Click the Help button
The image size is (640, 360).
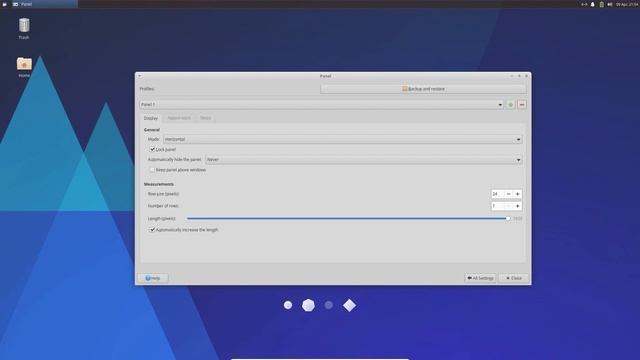153,278
